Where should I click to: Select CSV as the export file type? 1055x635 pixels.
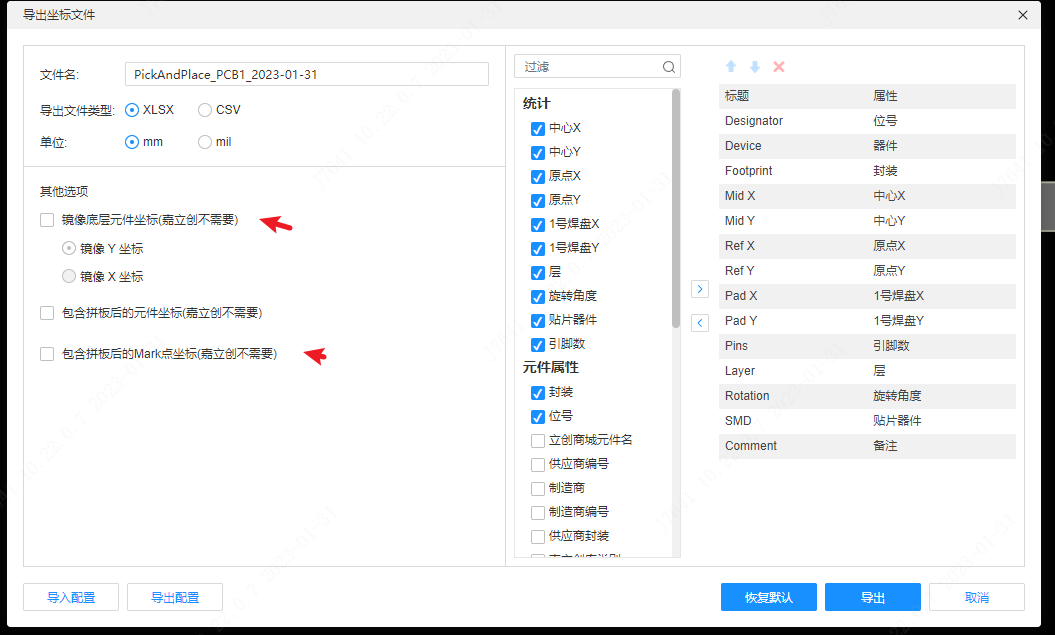(x=202, y=110)
